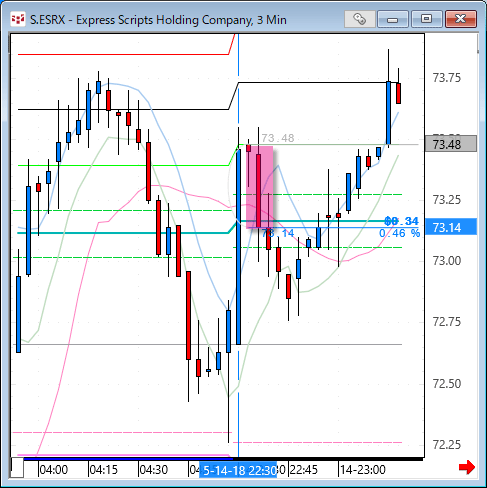This screenshot has height=488, width=487.
Task: Click the 72.75 price scale label
Action: coord(447,322)
